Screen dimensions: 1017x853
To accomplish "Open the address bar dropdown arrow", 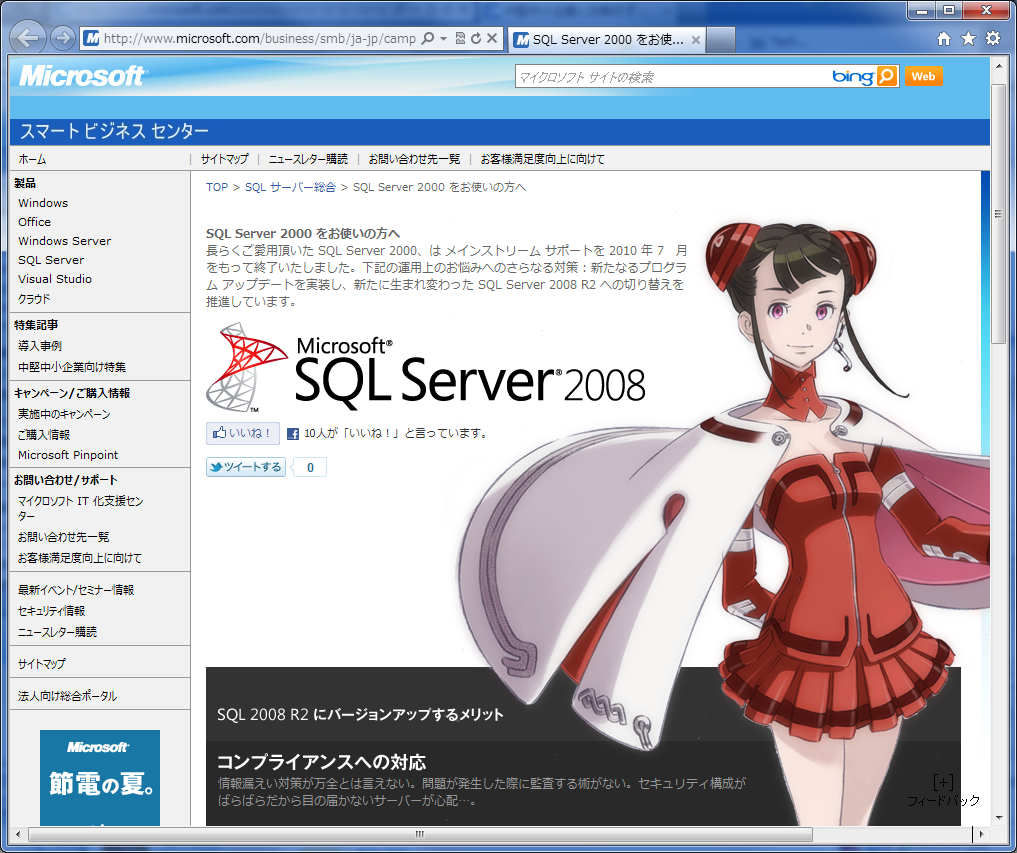I will click(x=444, y=38).
